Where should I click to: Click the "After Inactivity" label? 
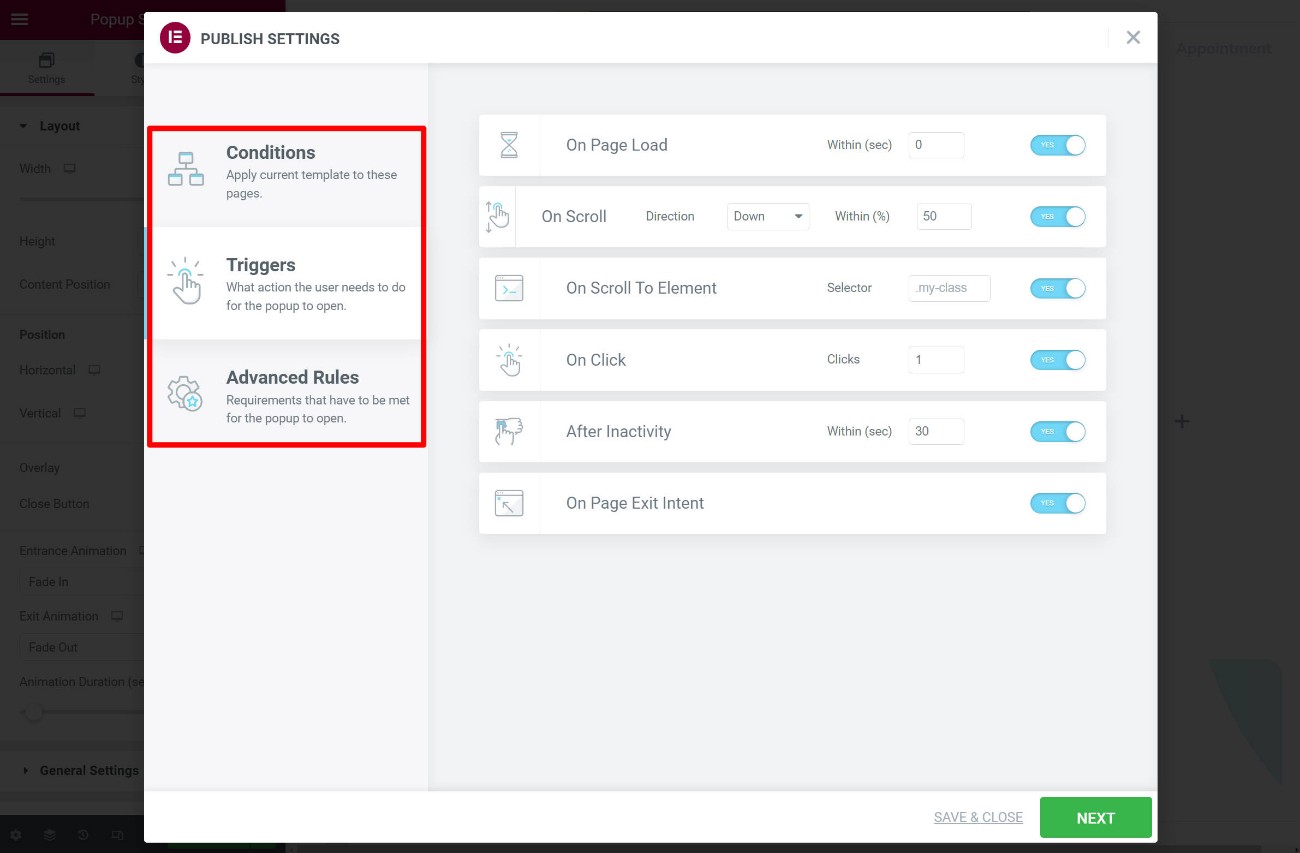tap(618, 432)
